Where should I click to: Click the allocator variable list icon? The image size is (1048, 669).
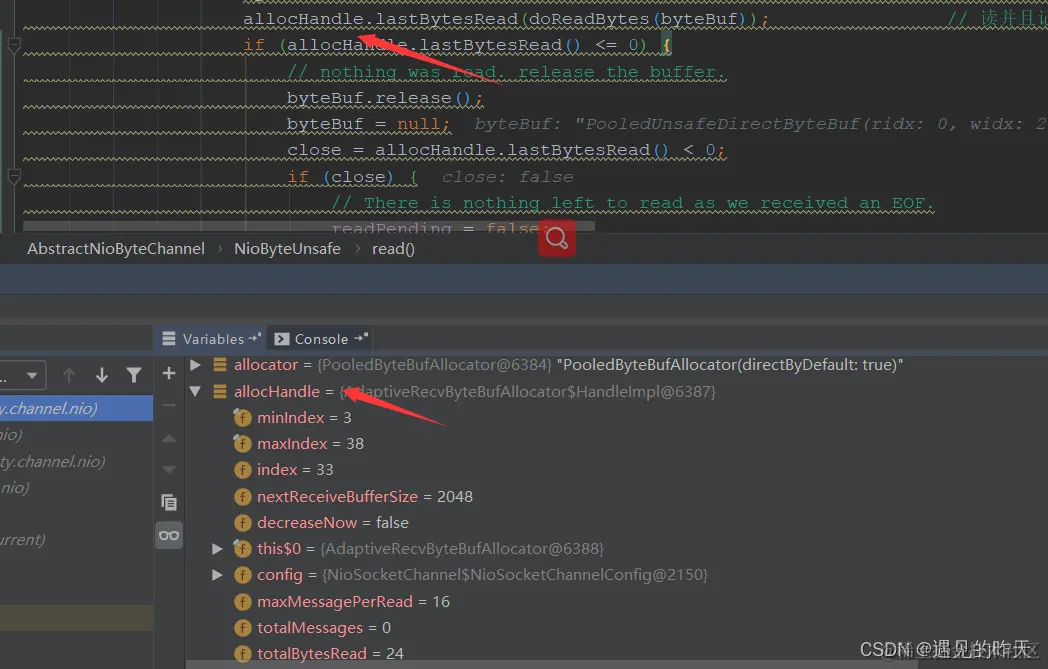click(220, 365)
